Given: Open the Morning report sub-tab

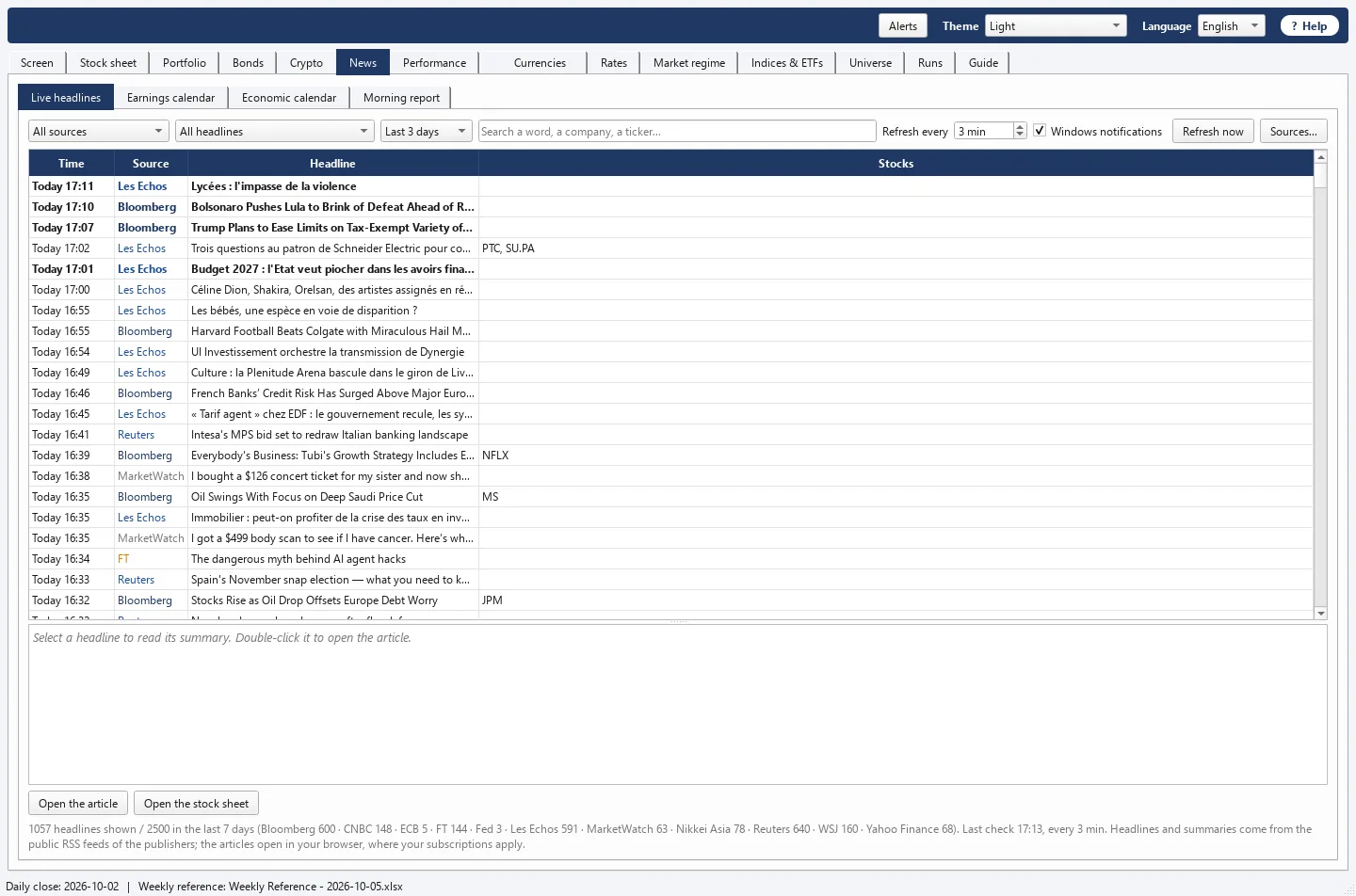Looking at the screenshot, I should 401,98.
